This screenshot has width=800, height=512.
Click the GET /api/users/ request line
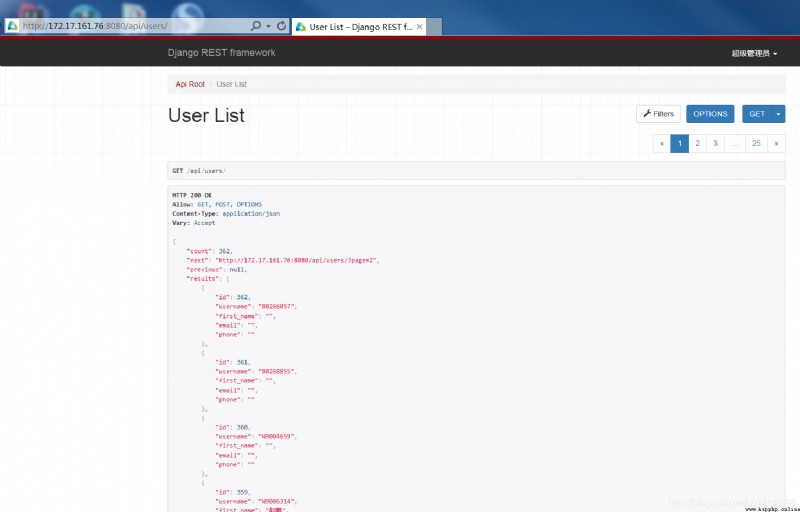point(199,171)
